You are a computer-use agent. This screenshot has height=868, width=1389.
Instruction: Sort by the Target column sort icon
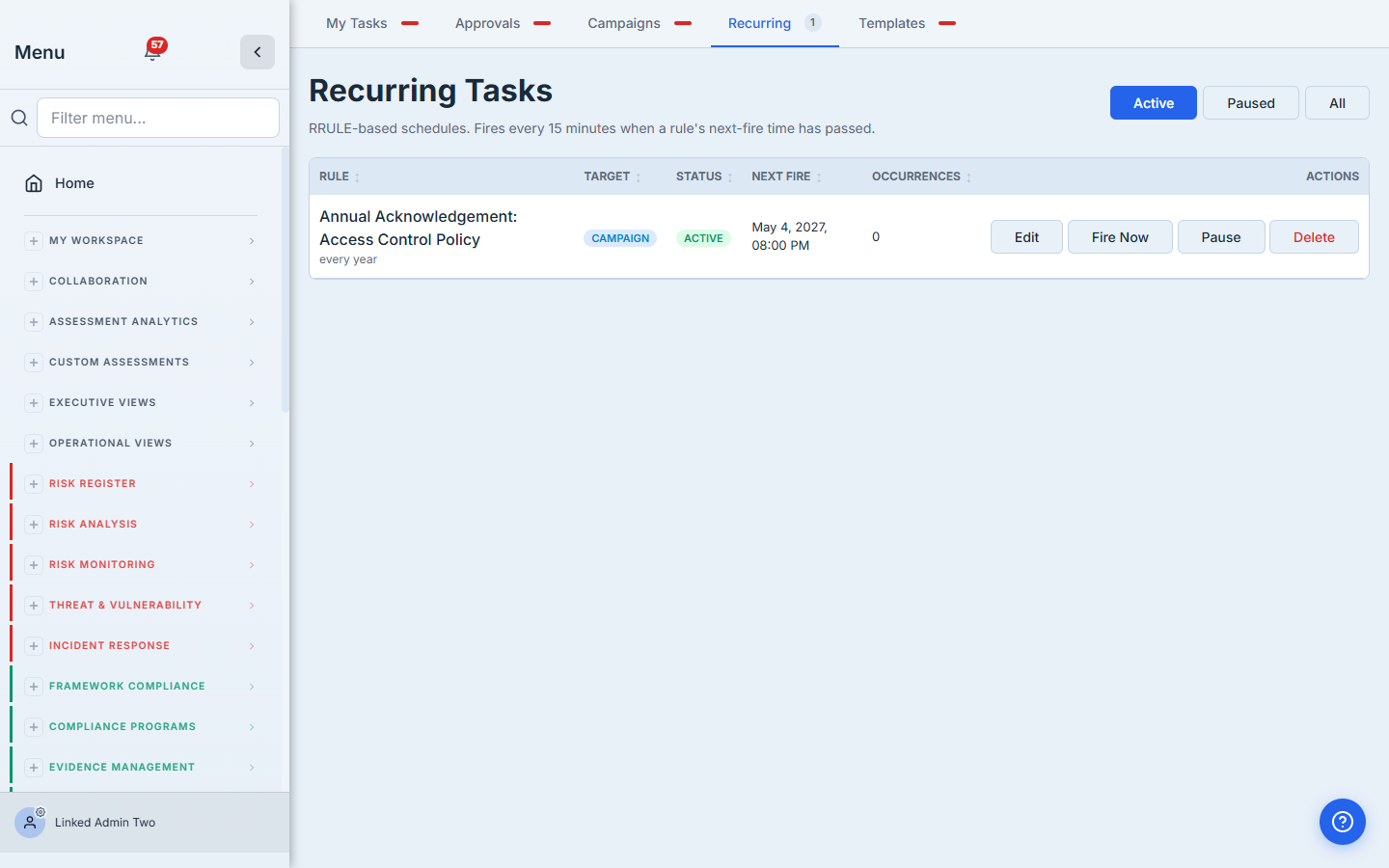point(639,177)
